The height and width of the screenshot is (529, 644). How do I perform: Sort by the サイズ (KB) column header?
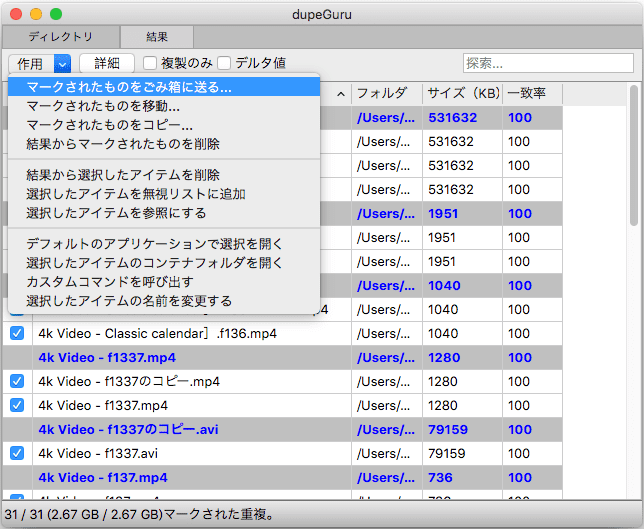[x=462, y=93]
